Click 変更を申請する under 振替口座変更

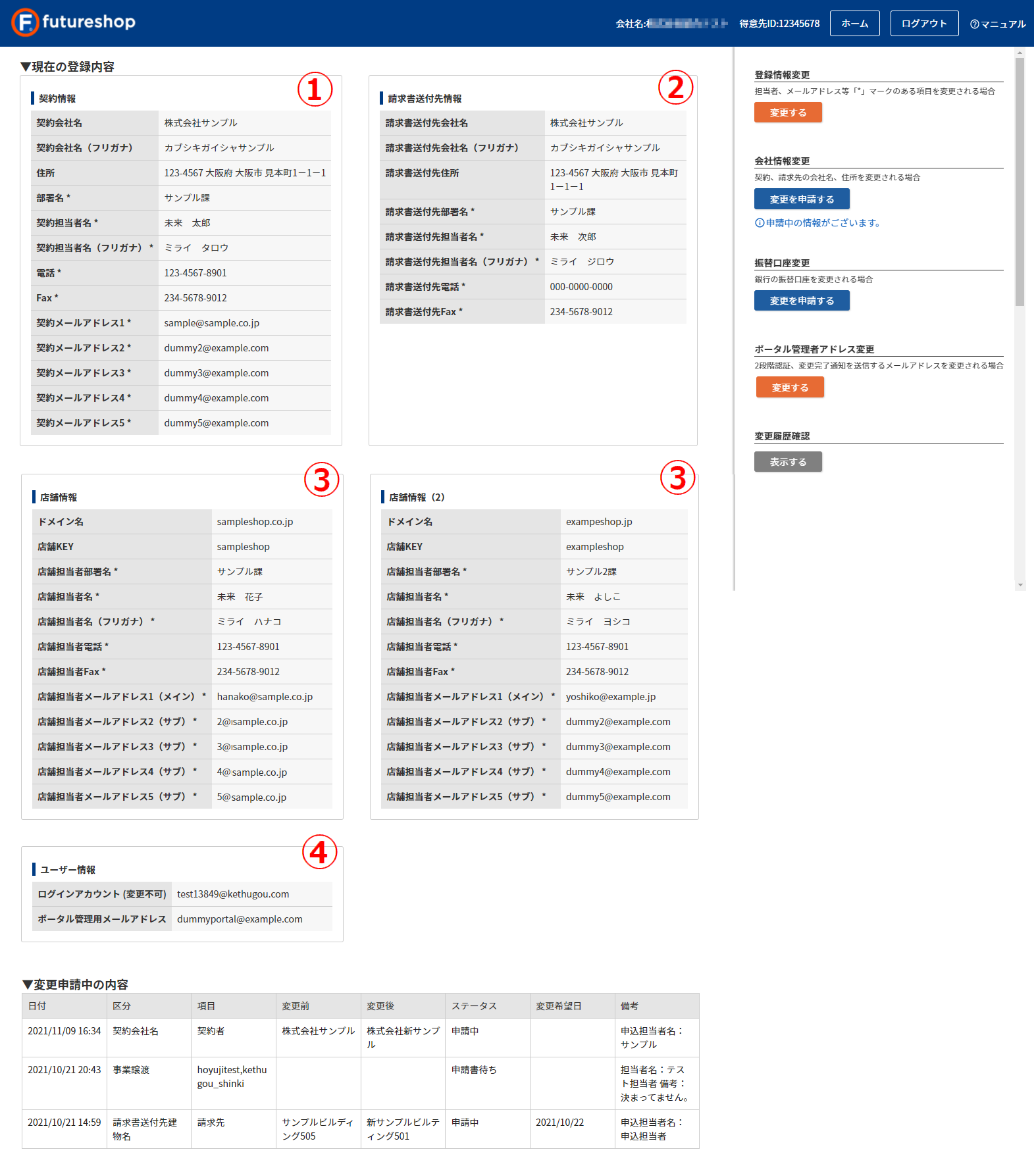802,300
